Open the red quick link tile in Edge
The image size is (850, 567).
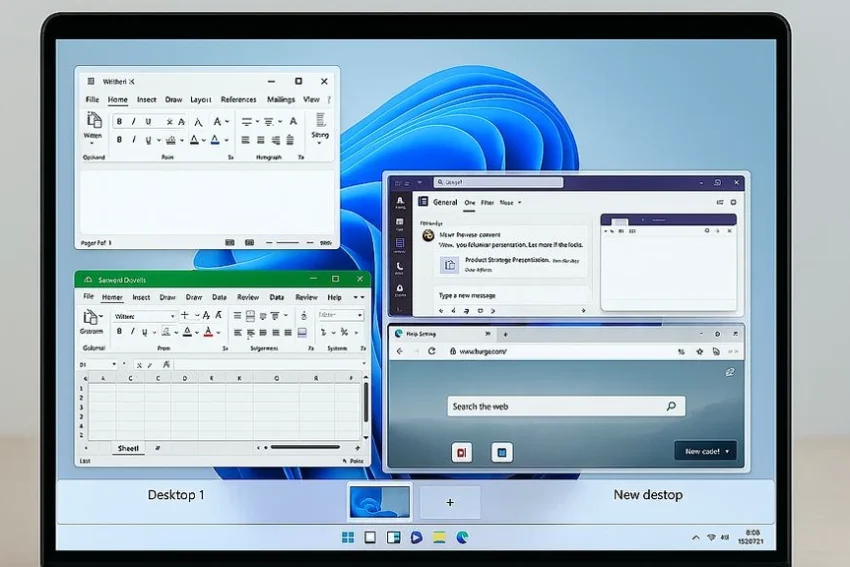462,453
